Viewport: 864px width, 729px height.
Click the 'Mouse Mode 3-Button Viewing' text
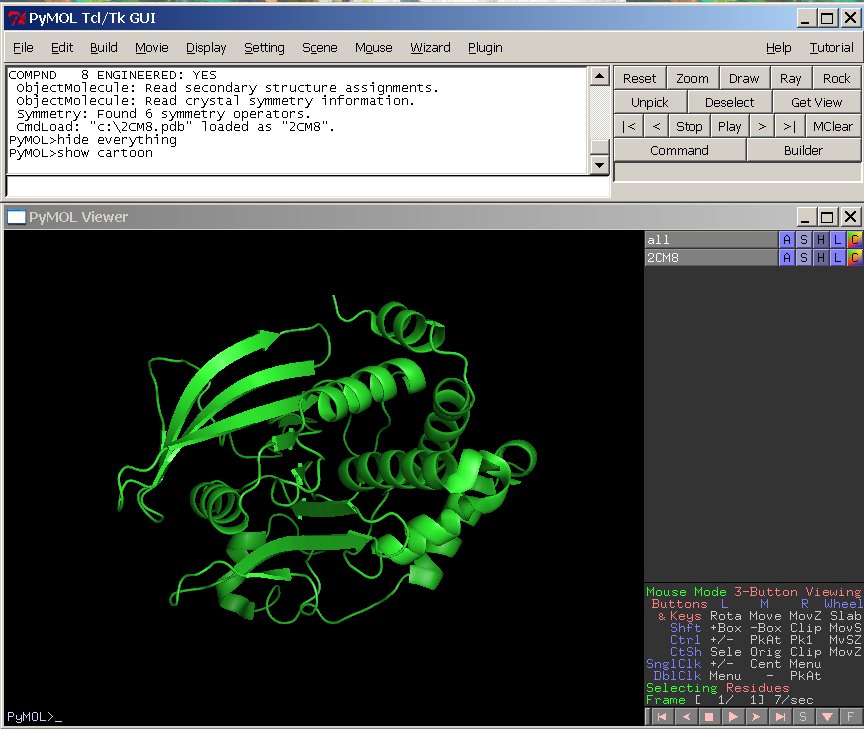[753, 592]
